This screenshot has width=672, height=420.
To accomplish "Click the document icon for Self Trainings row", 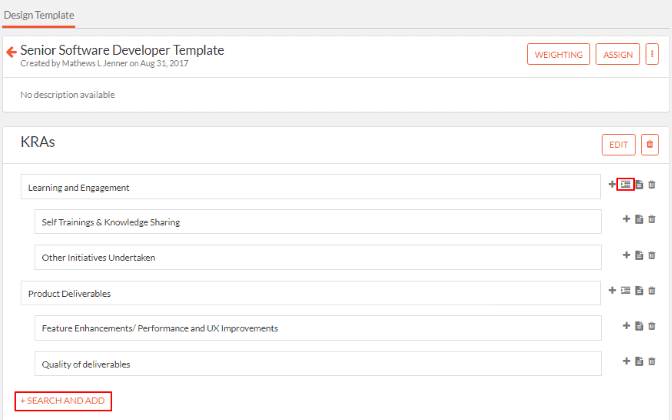I will click(639, 219).
